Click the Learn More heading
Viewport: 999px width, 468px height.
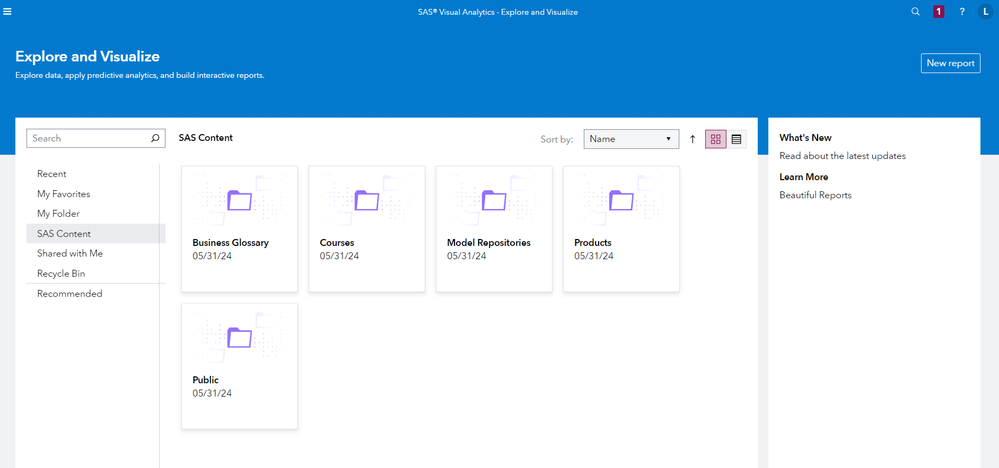(803, 177)
